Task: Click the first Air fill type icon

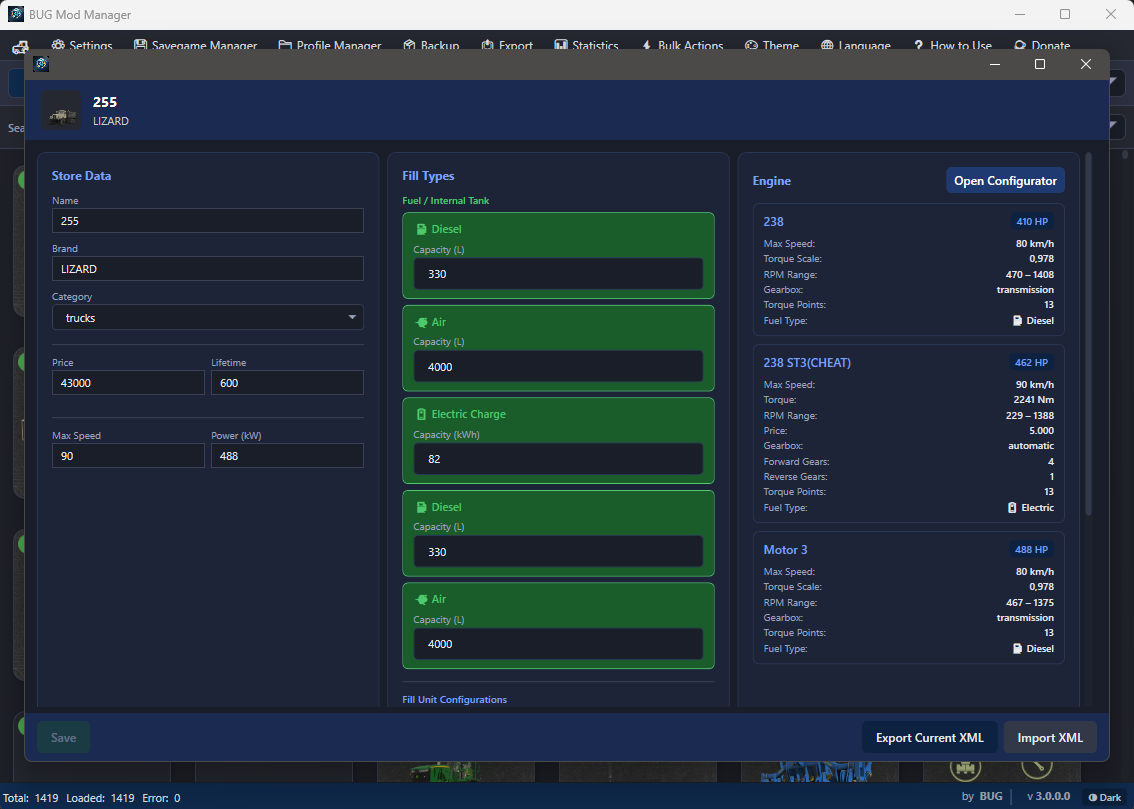Action: click(x=421, y=322)
